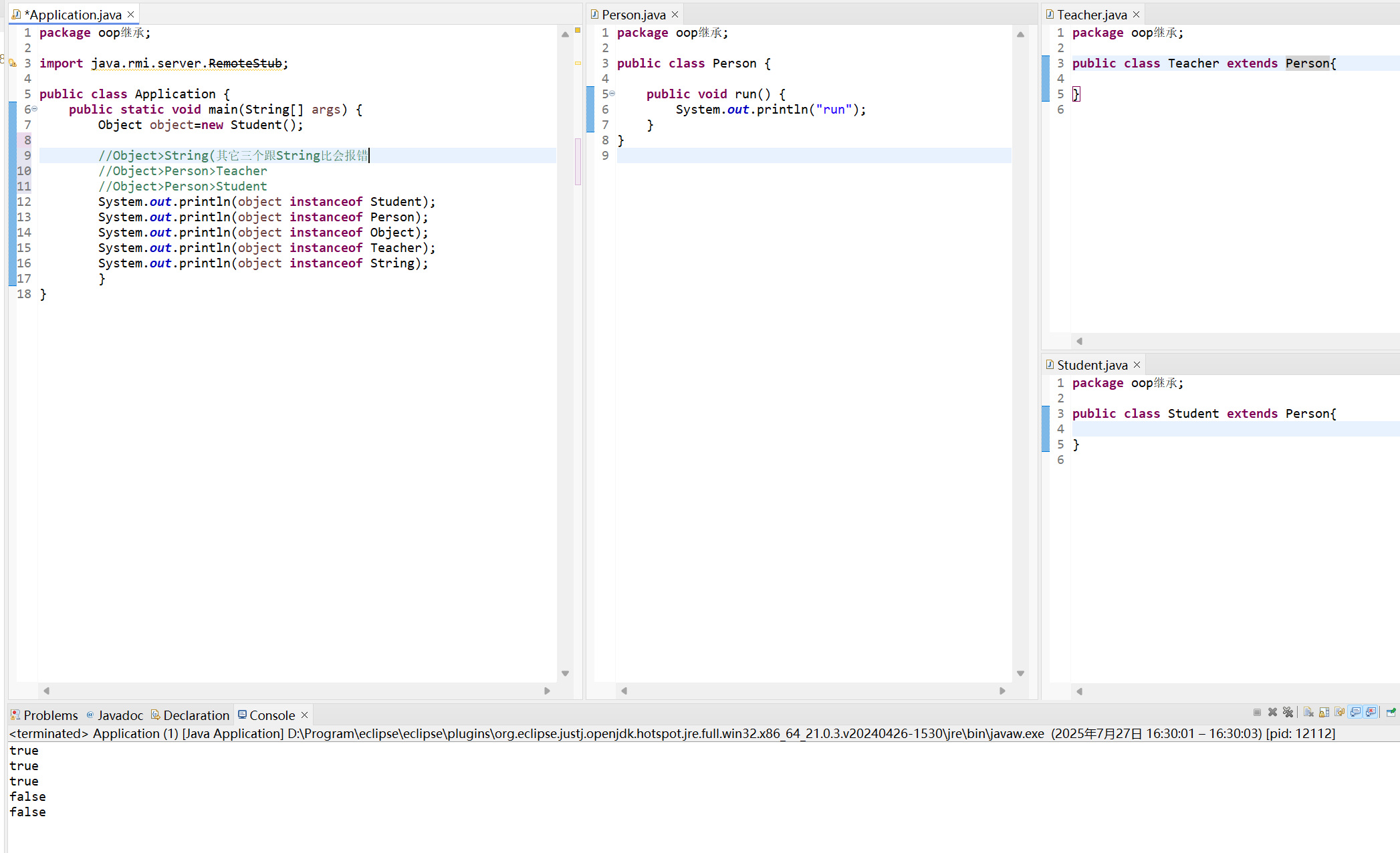Click scroll-down arrow in Person.java editor
Screen dimensions: 1400x853
click(1020, 674)
